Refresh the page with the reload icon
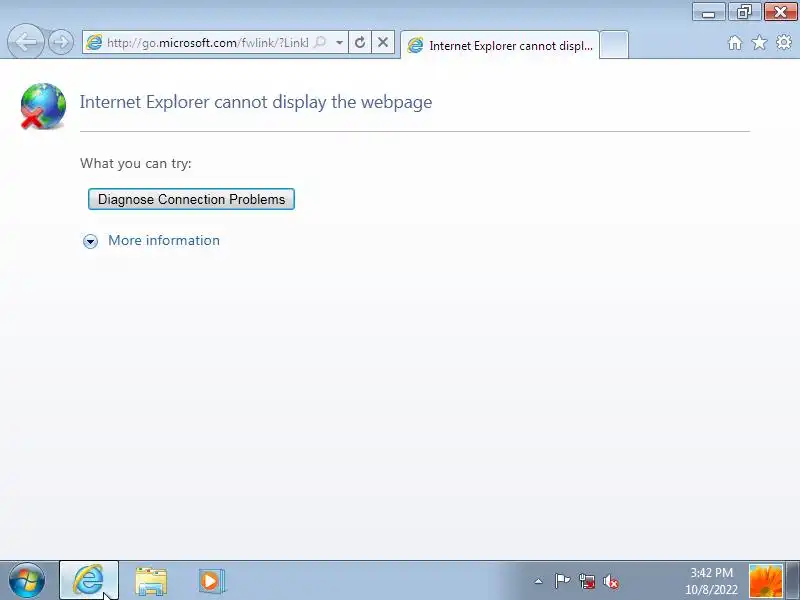This screenshot has width=800, height=600. click(x=360, y=42)
